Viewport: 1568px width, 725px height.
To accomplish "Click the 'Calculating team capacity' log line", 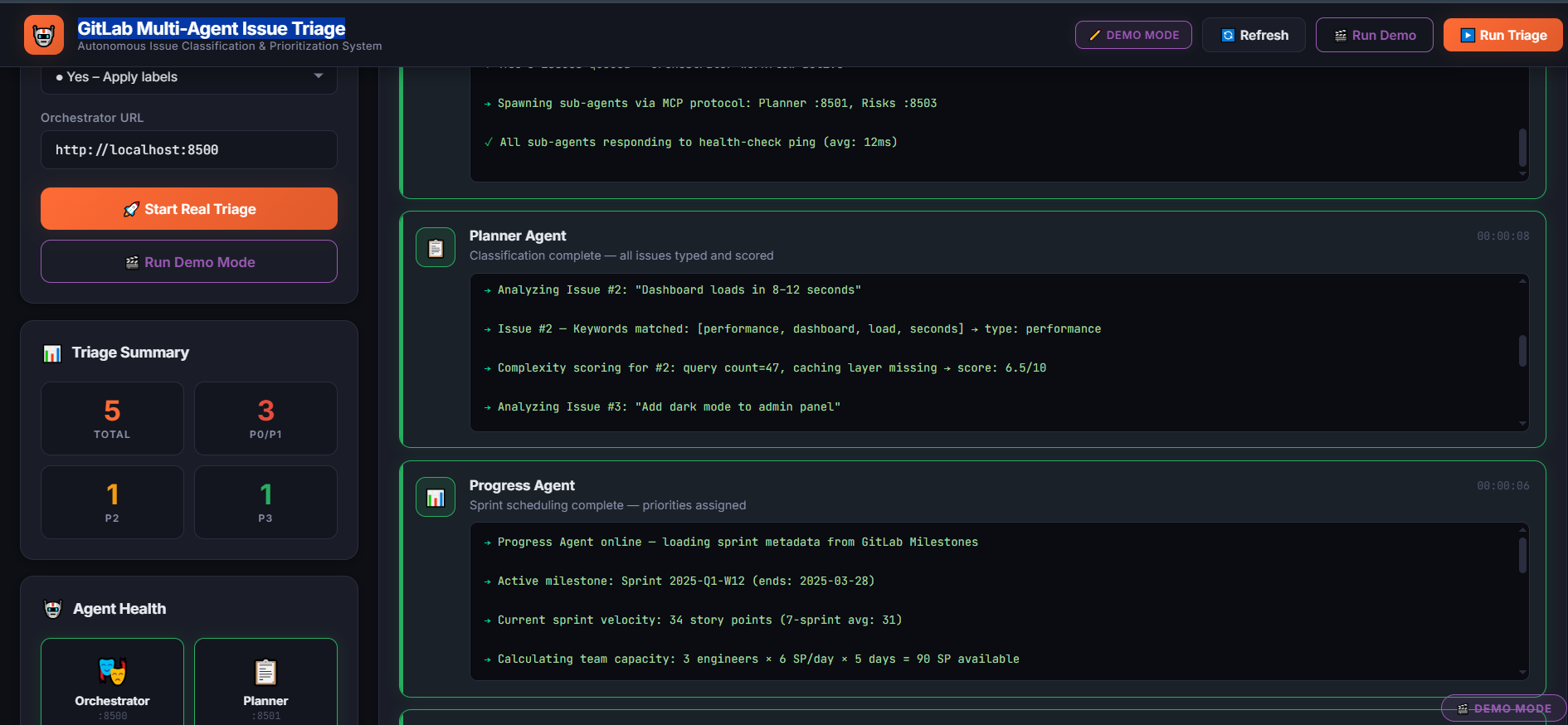I will (752, 659).
